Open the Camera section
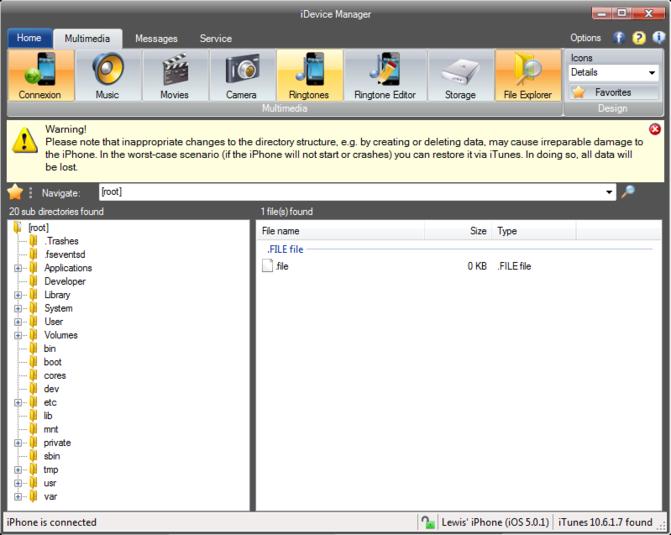671x535 pixels. coord(242,75)
